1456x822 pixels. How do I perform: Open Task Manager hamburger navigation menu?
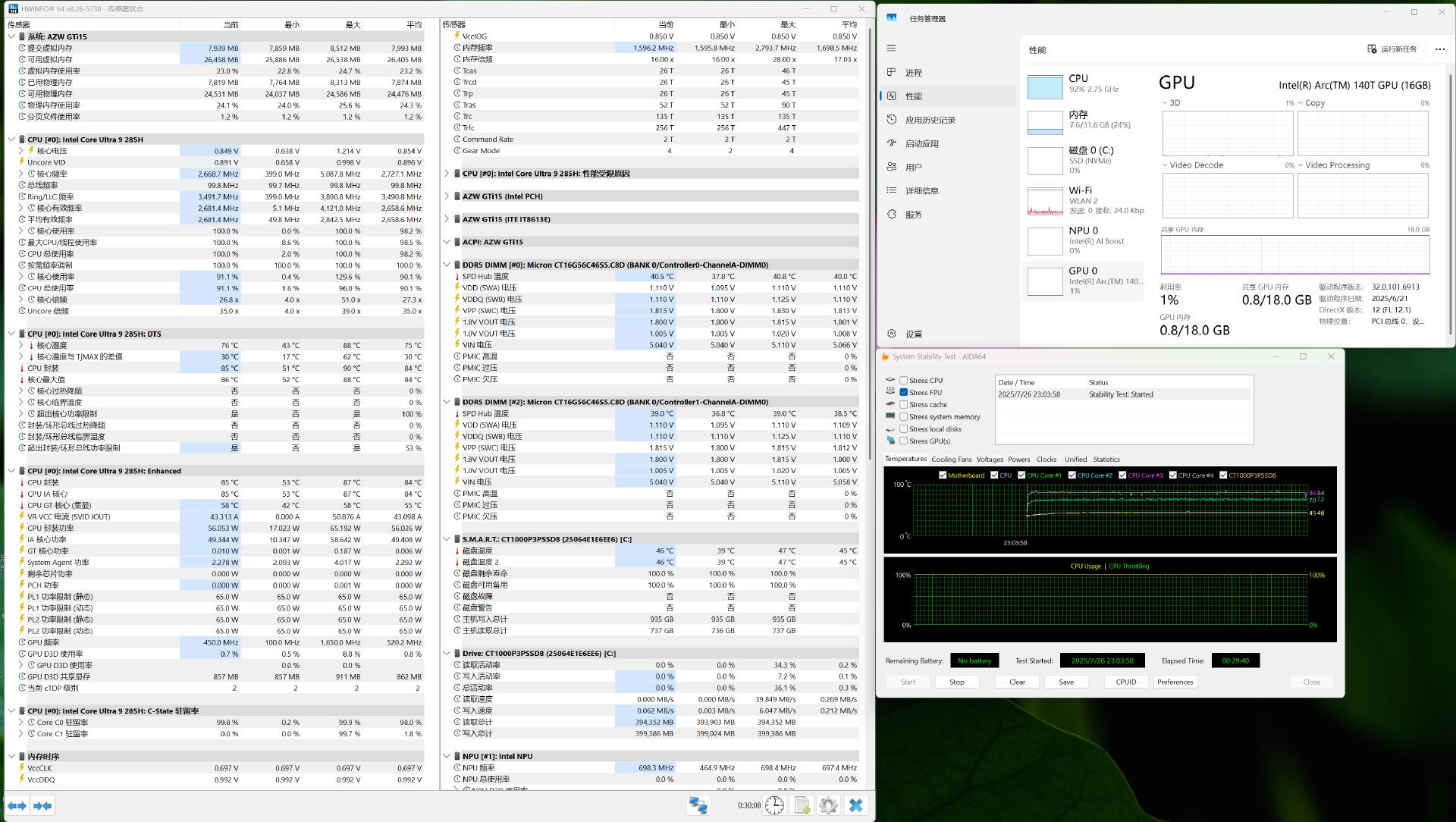pos(891,48)
